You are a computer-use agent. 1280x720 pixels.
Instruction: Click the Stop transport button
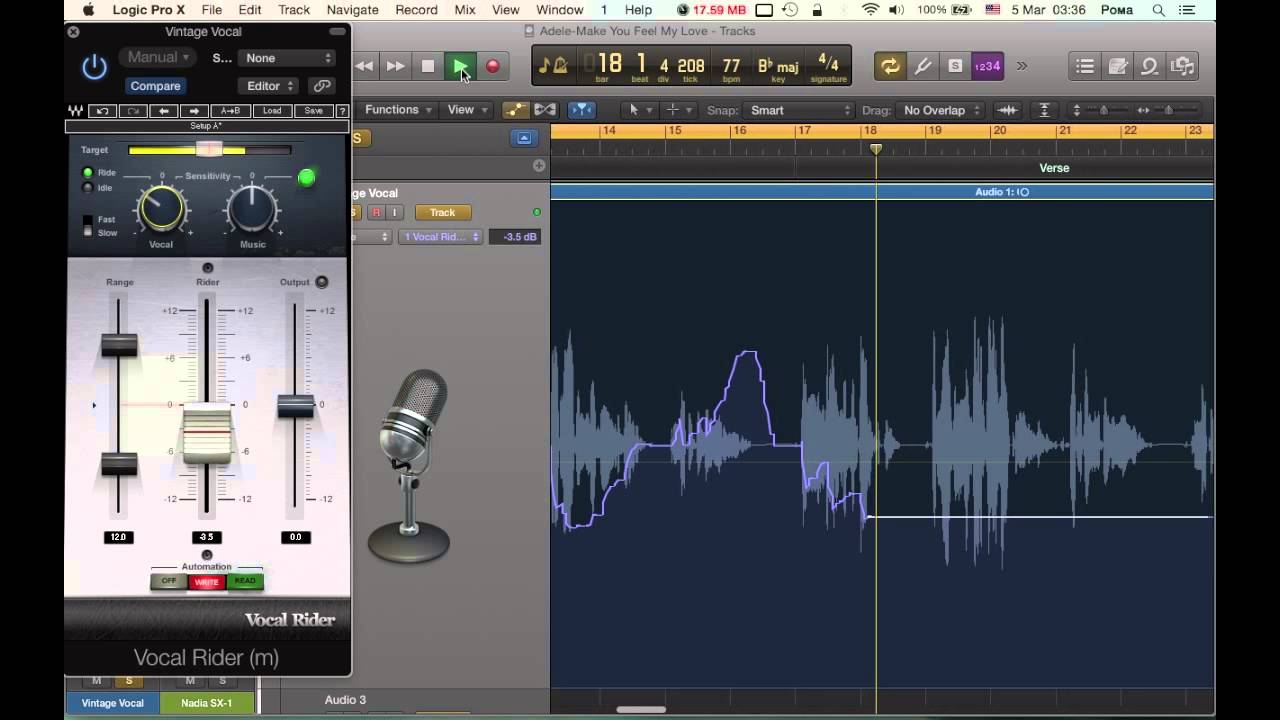tap(428, 67)
